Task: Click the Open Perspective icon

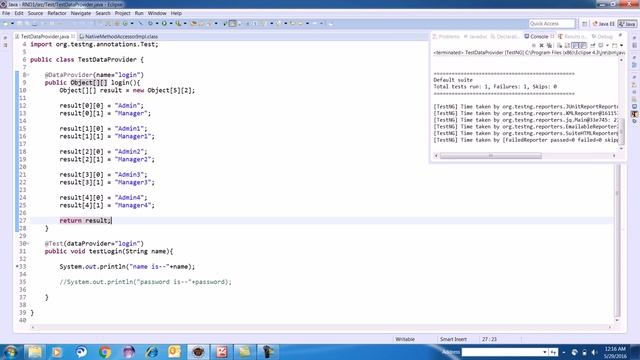Action: coord(584,24)
